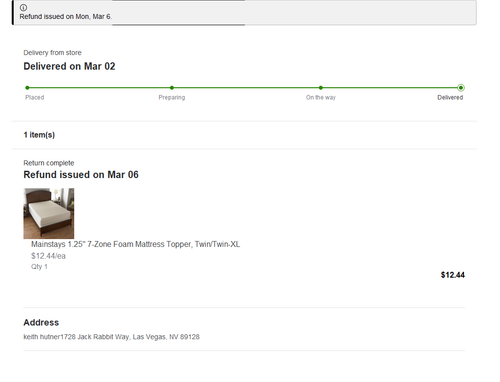Screen dimensions: 500x382
Task: Click the 'Delivered on Mar 02' heading
Action: [69, 66]
